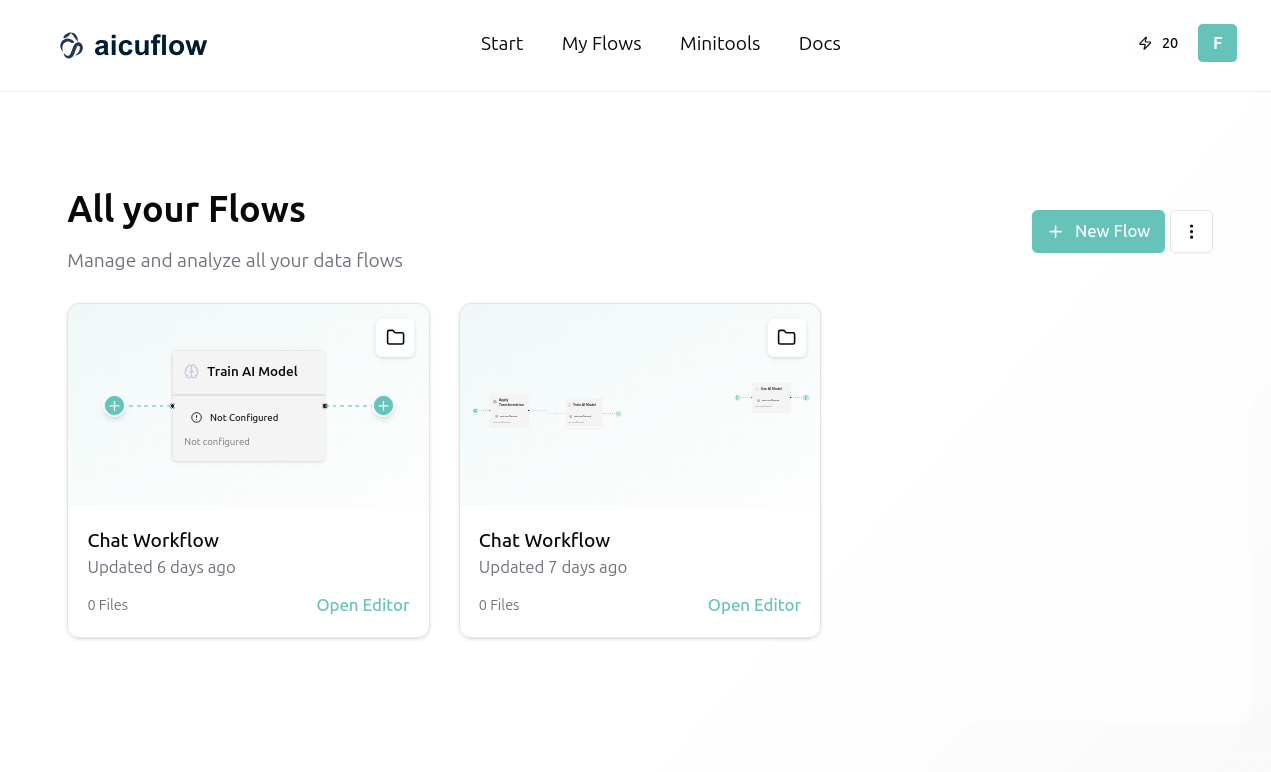Image resolution: width=1271 pixels, height=772 pixels.
Task: Open Editor for flow updated 7 days ago
Action: [754, 605]
